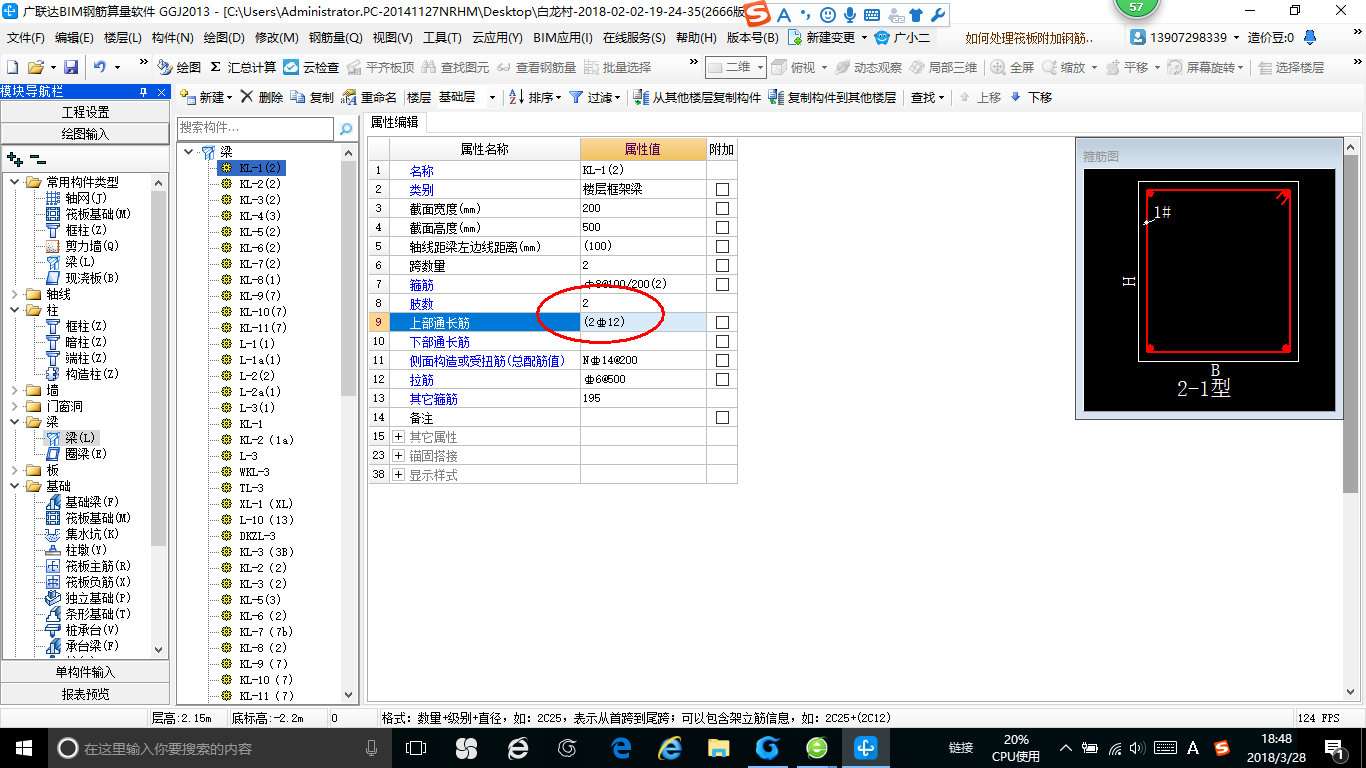Open File Explorer from taskbar
This screenshot has width=1366, height=768.
[x=718, y=748]
